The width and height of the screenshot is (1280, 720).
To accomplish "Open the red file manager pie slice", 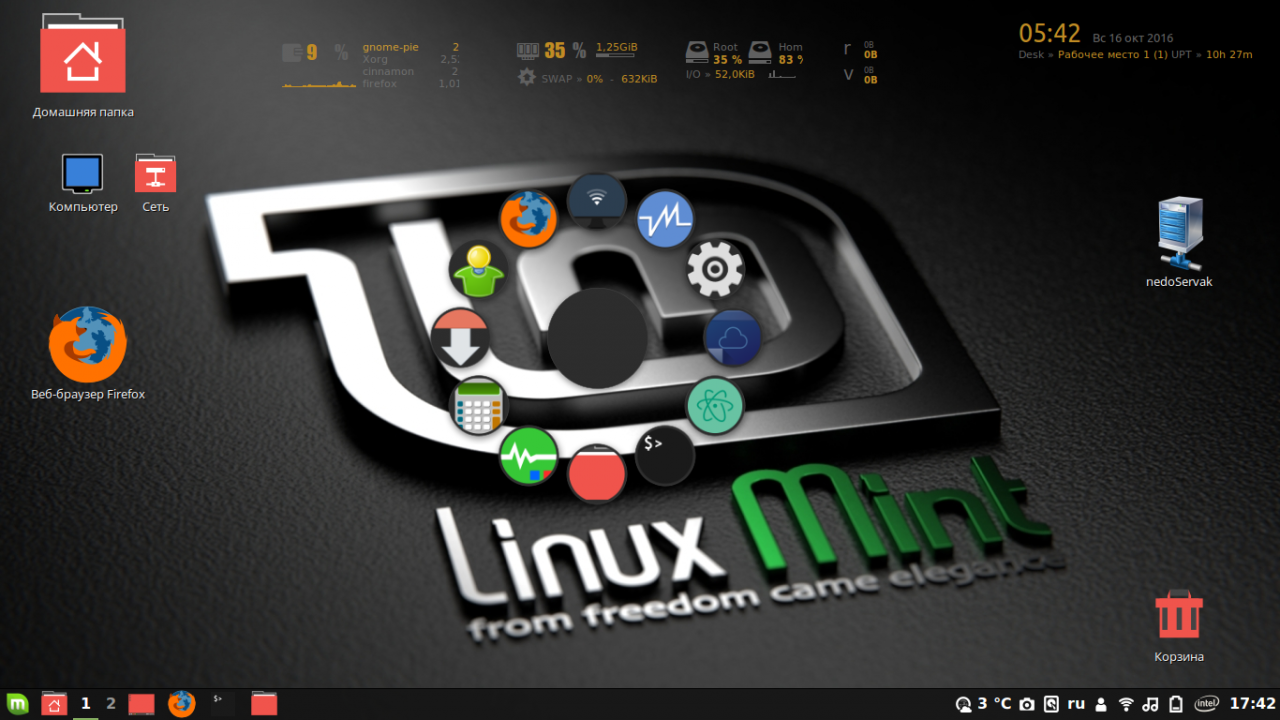I will (597, 474).
